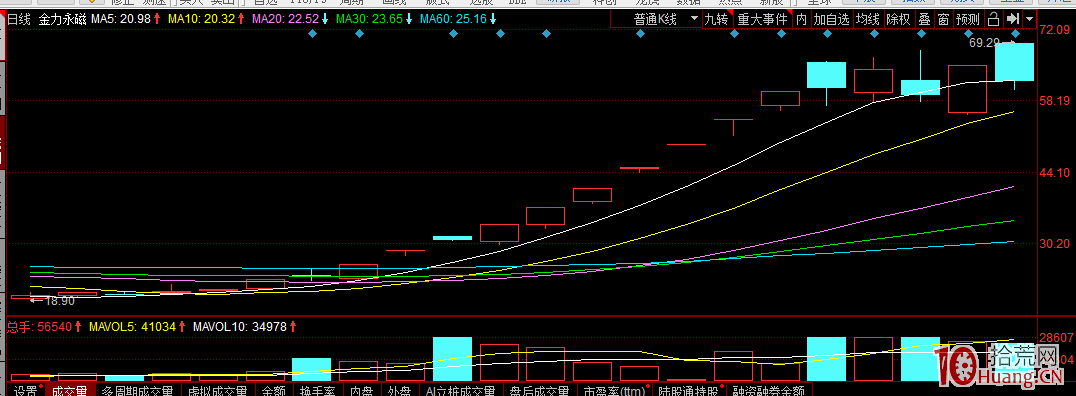Image resolution: width=1076 pixels, height=396 pixels.
Task: Click the 预测 forecast icon
Action: click(x=968, y=19)
